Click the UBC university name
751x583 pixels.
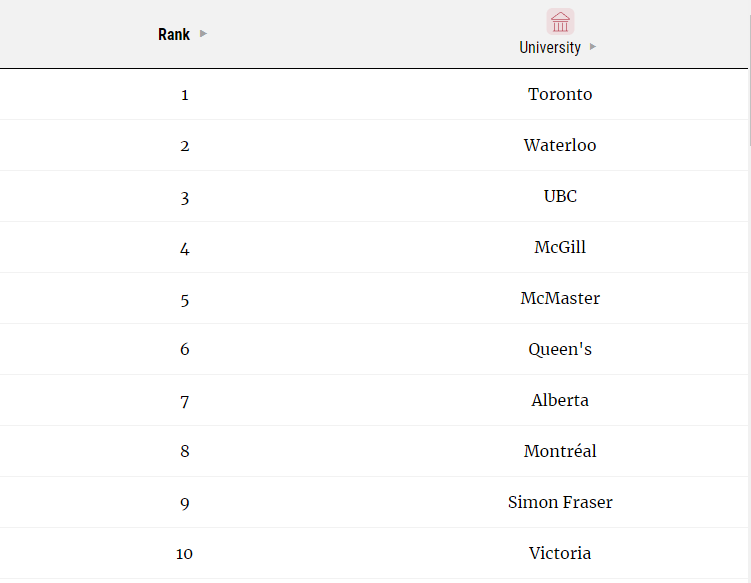click(560, 197)
